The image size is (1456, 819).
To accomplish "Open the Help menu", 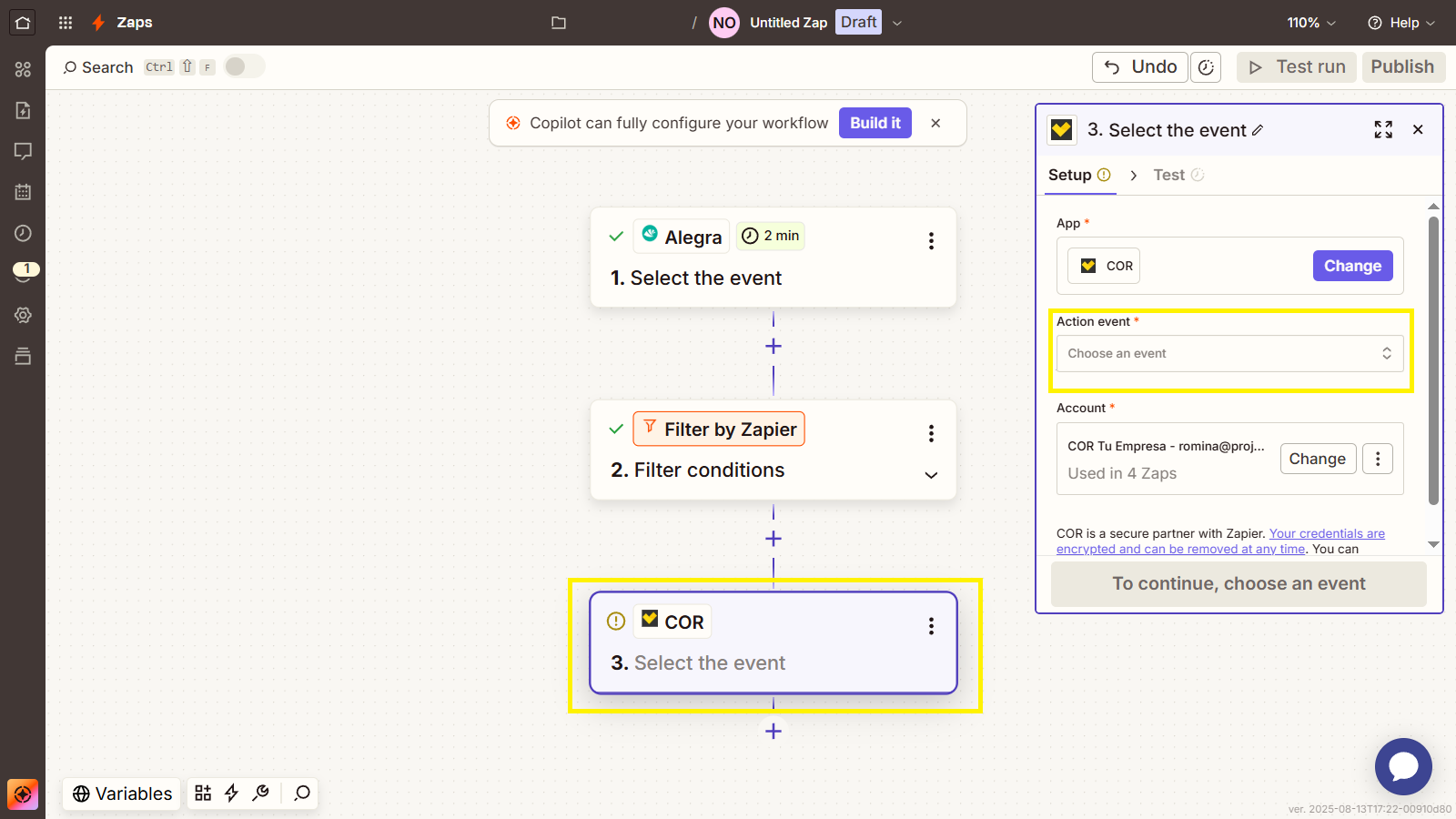I will click(x=1401, y=23).
